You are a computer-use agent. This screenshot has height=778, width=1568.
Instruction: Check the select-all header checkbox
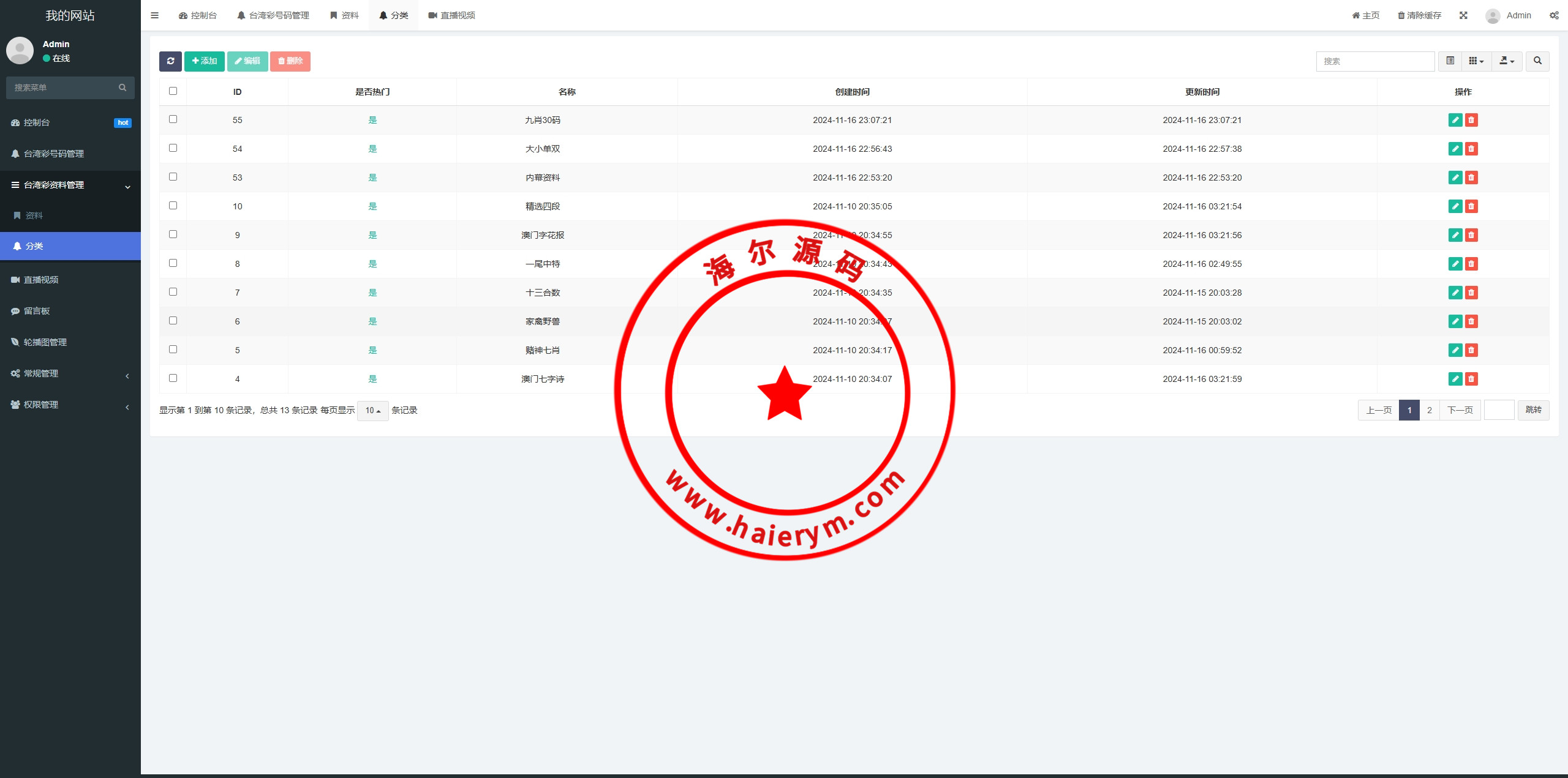tap(173, 91)
